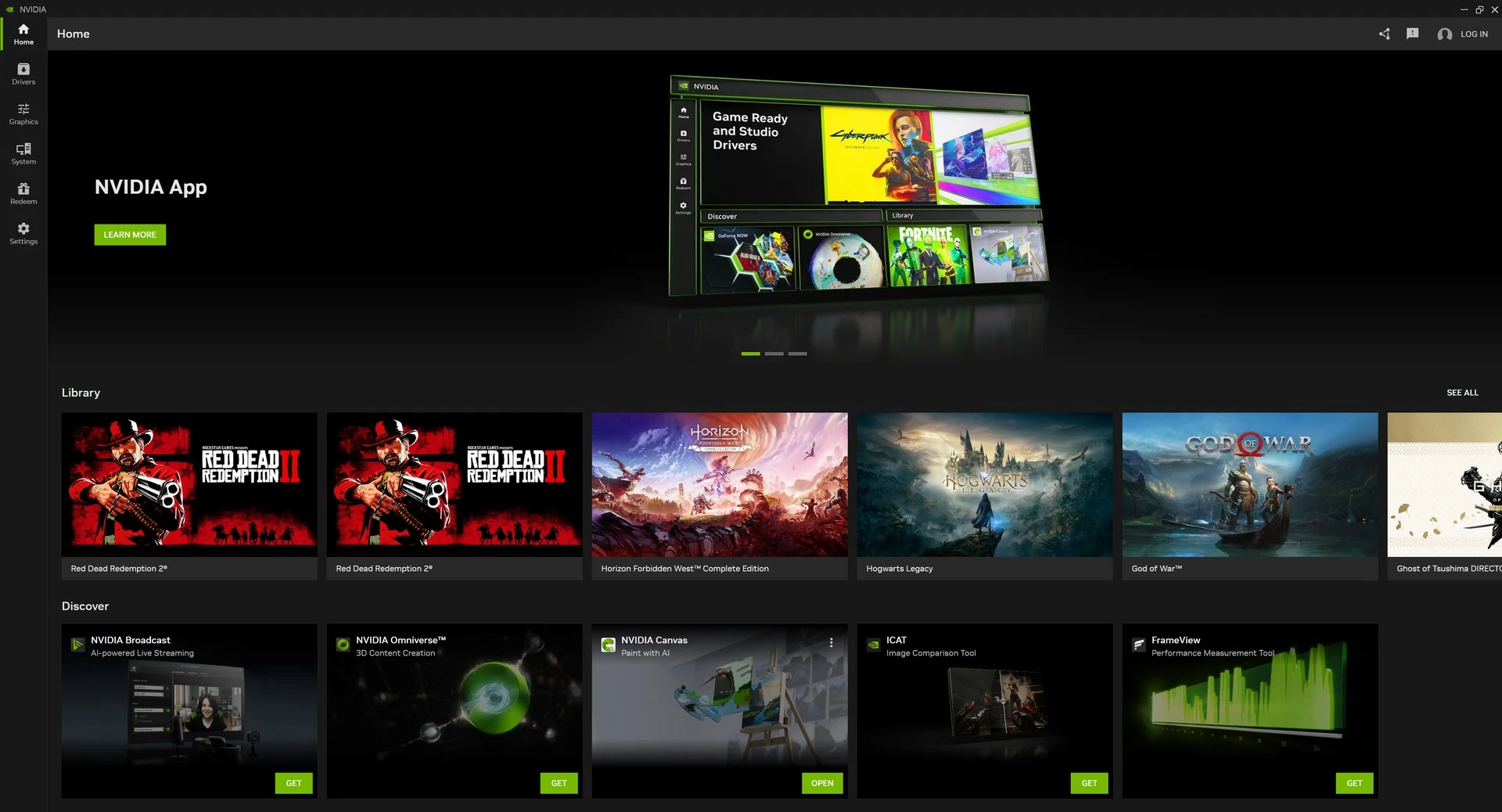This screenshot has height=812, width=1502.
Task: Click the NVIDIA App hero banner image
Action: [x=858, y=188]
